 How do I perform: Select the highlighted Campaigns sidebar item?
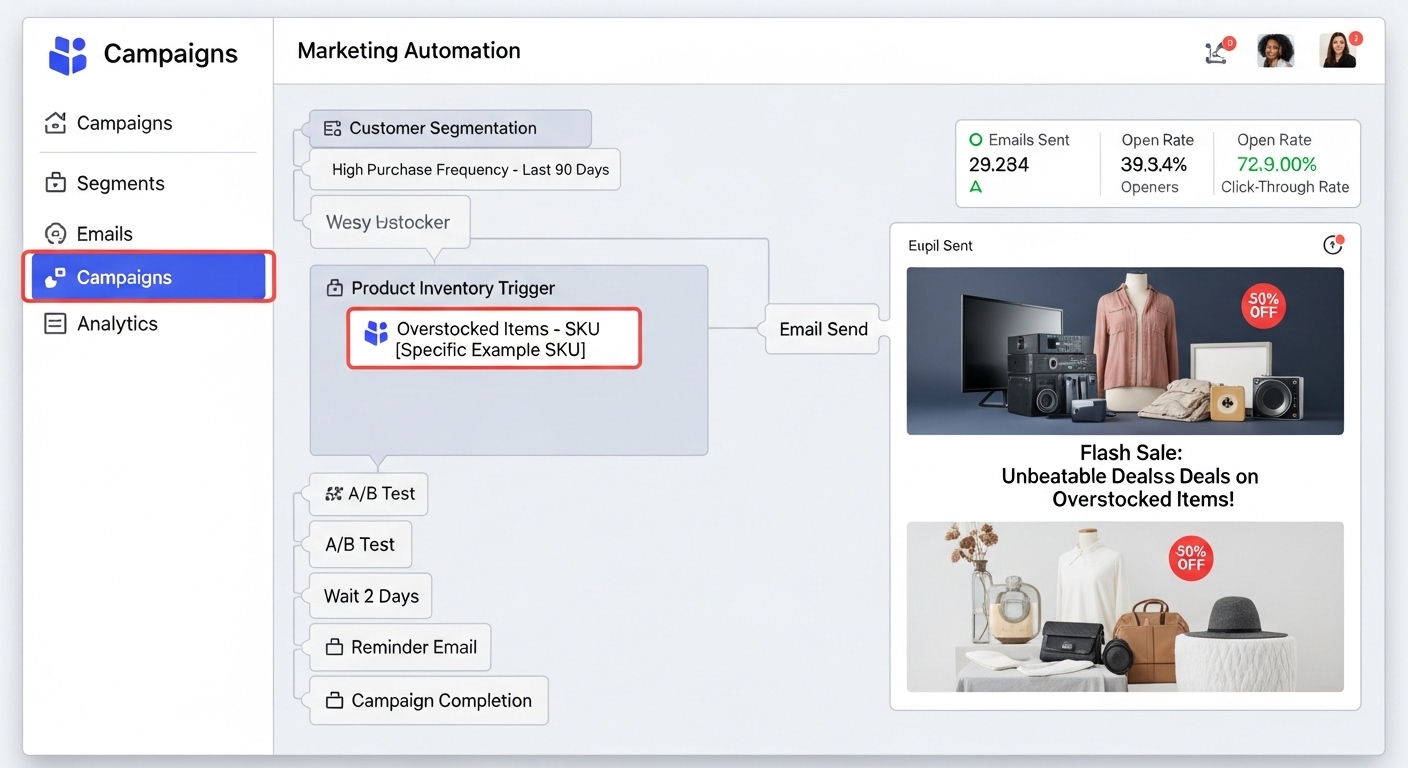tap(149, 277)
